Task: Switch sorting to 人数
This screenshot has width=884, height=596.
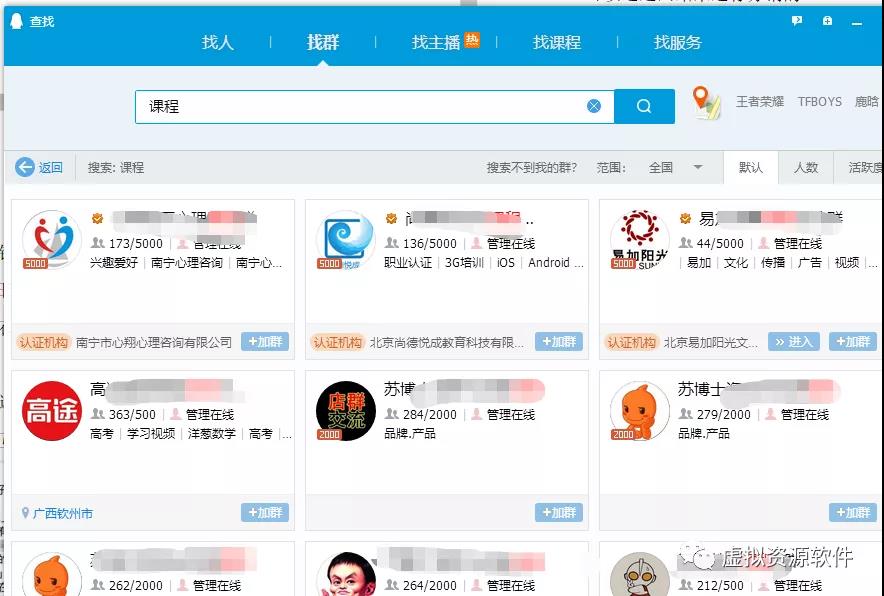Action: tap(807, 167)
